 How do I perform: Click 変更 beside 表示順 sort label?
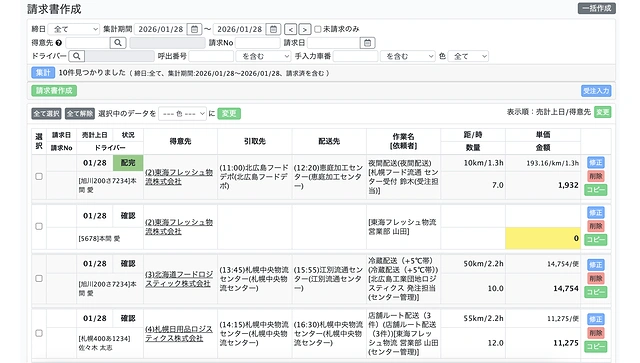click(602, 112)
